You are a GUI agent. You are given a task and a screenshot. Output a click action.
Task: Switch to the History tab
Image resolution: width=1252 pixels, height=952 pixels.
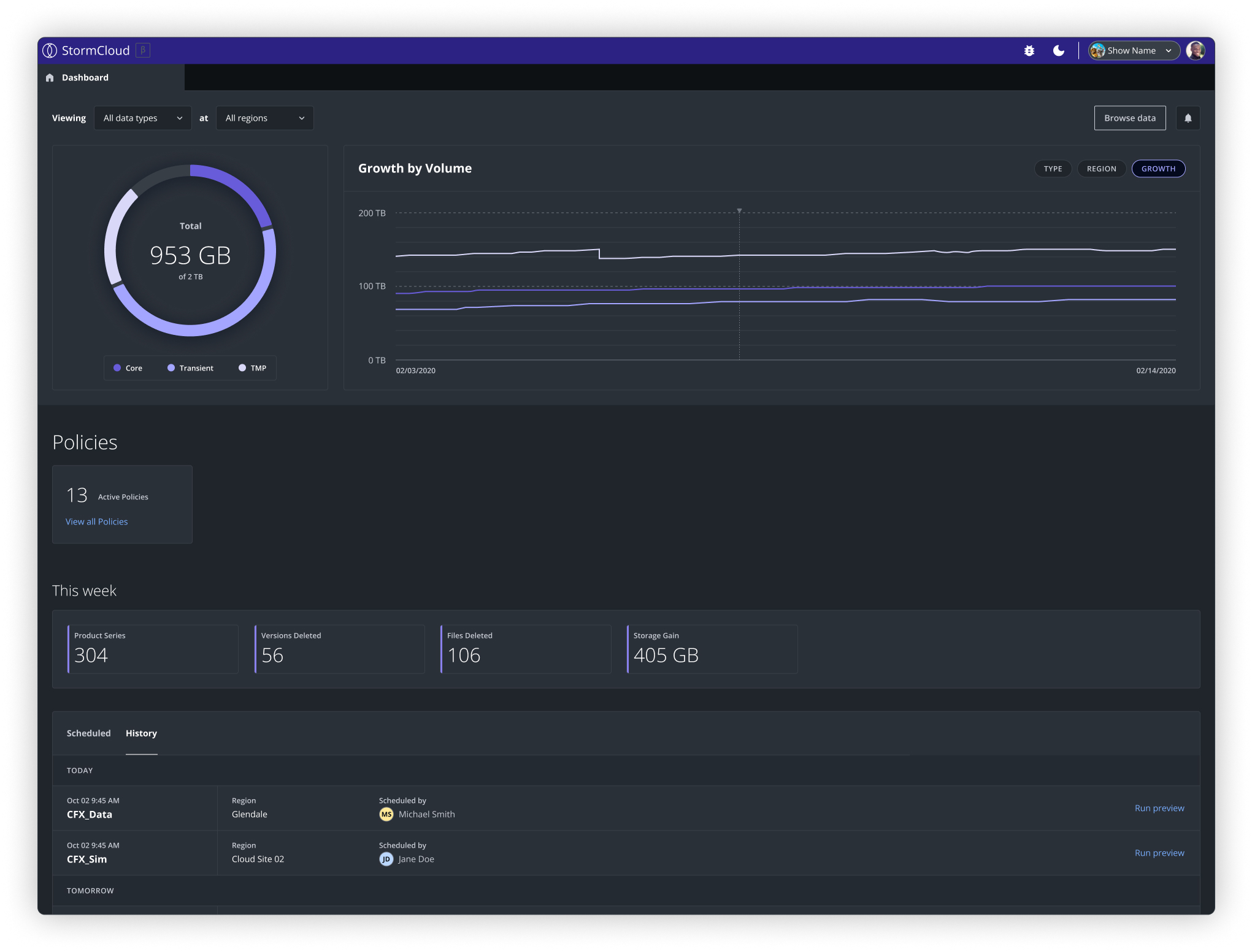(141, 733)
